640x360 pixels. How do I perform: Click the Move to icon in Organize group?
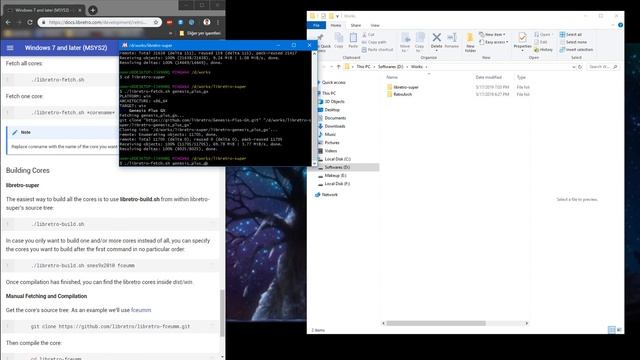(405, 38)
